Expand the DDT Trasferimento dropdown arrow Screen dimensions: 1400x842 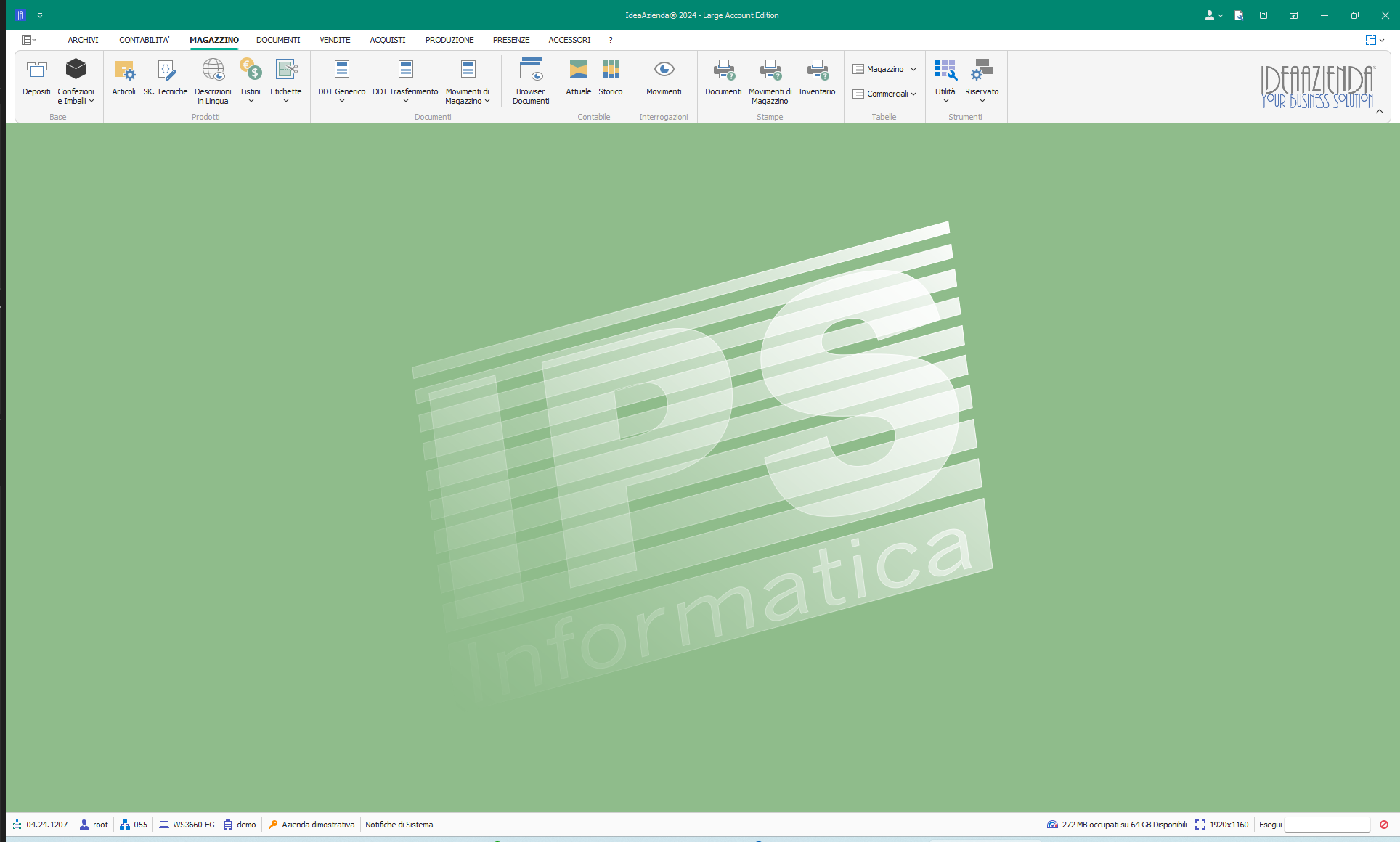(405, 102)
